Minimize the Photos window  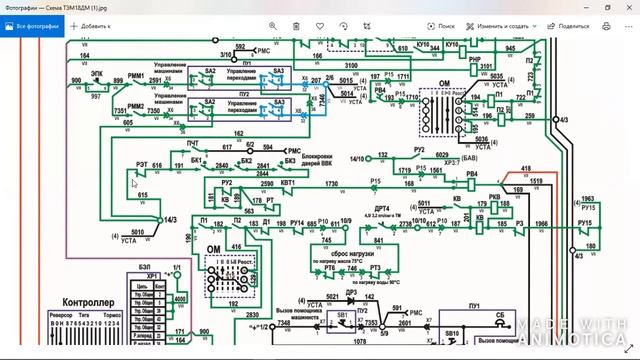pyautogui.click(x=587, y=8)
